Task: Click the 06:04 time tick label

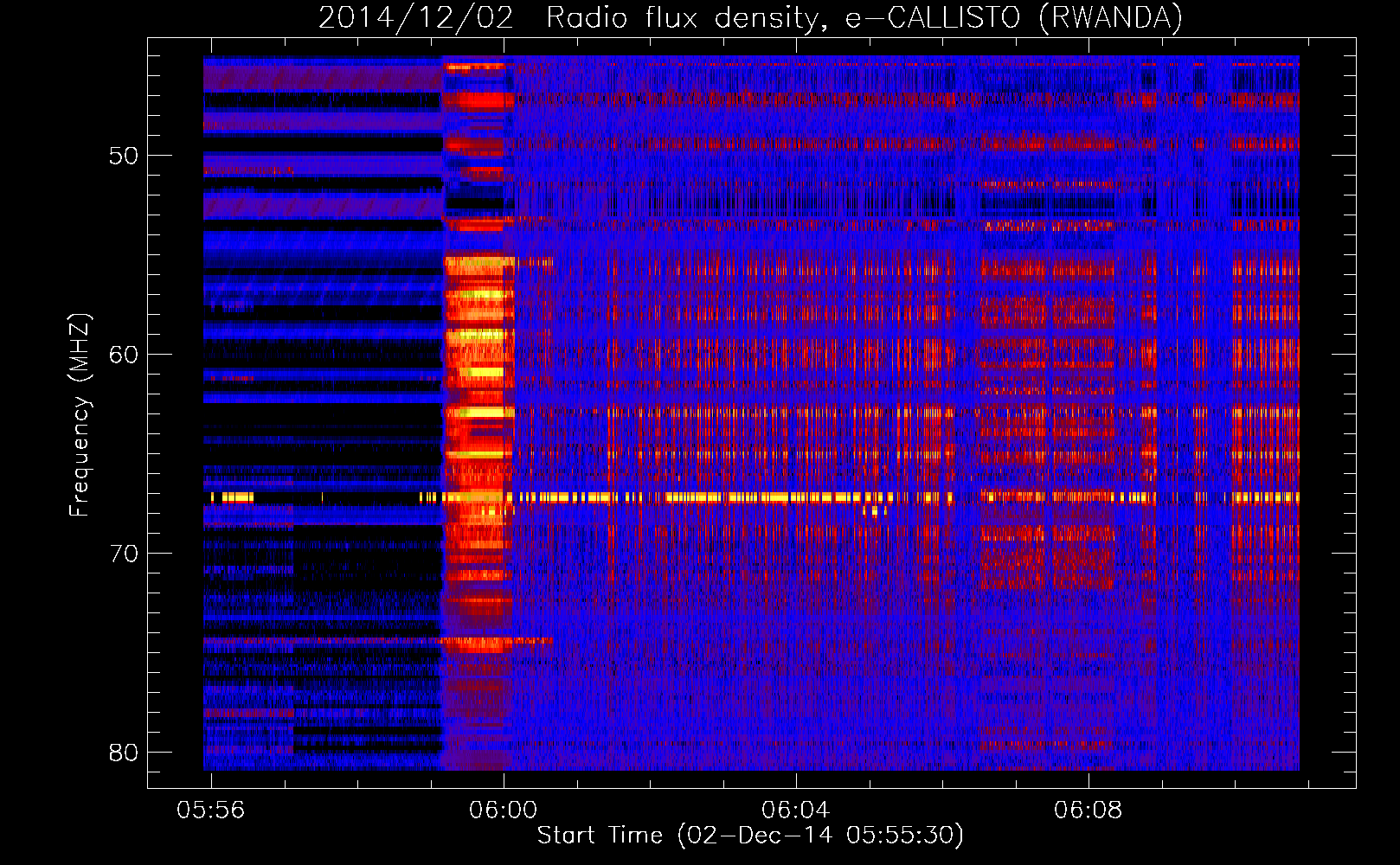Action: (x=796, y=811)
